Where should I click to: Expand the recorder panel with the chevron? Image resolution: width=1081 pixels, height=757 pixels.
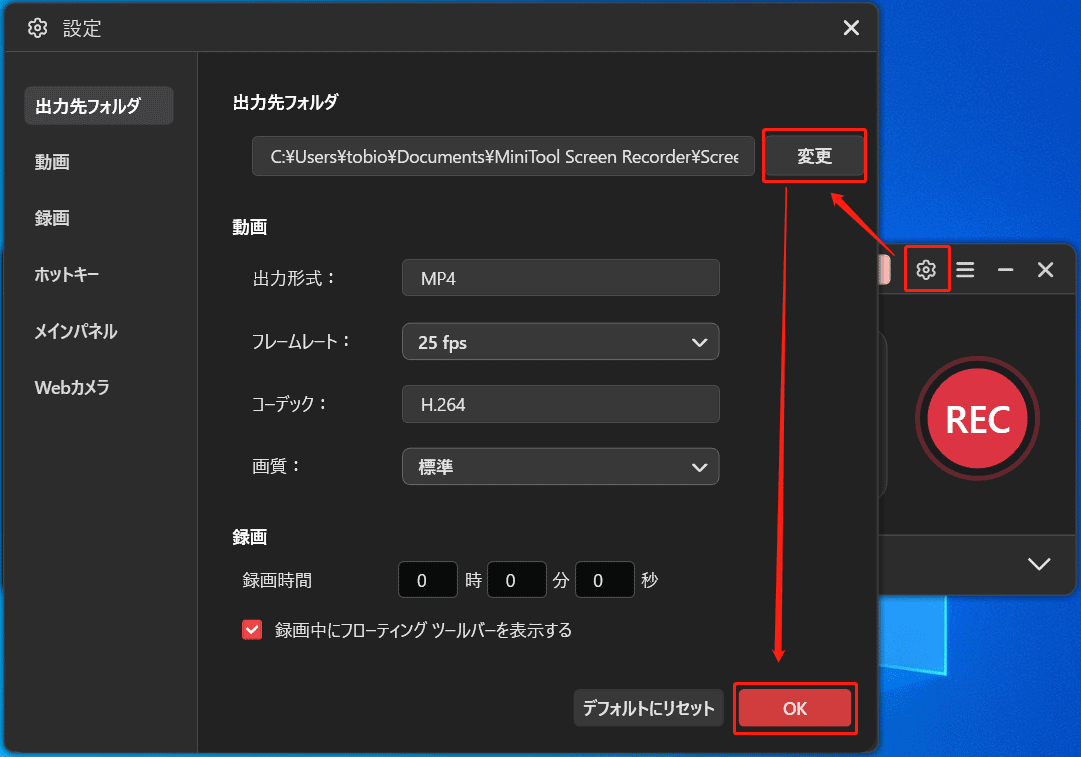(1038, 563)
